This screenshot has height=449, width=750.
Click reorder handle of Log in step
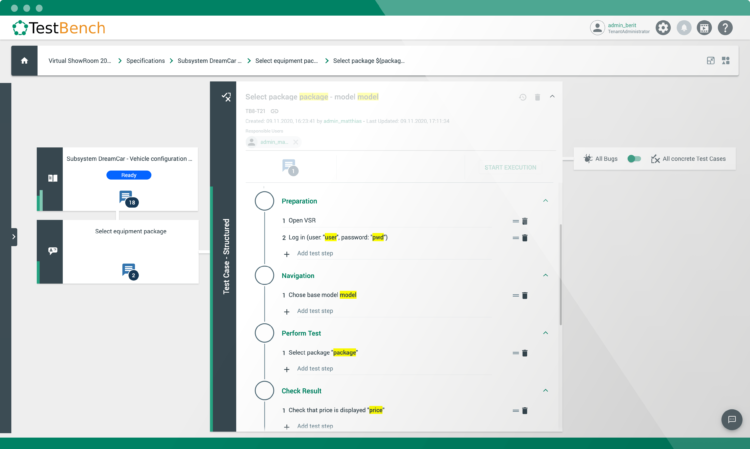(x=516, y=238)
